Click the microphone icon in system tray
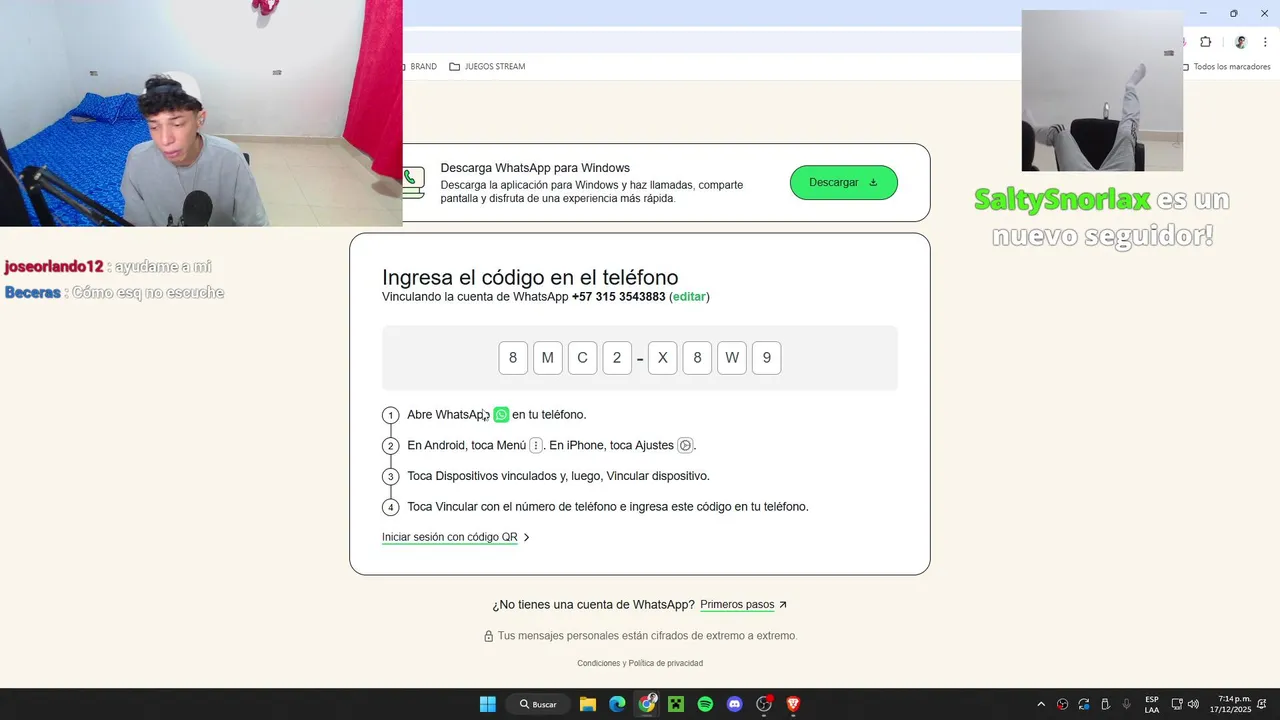Screen dimensions: 1280x720 [1127, 704]
